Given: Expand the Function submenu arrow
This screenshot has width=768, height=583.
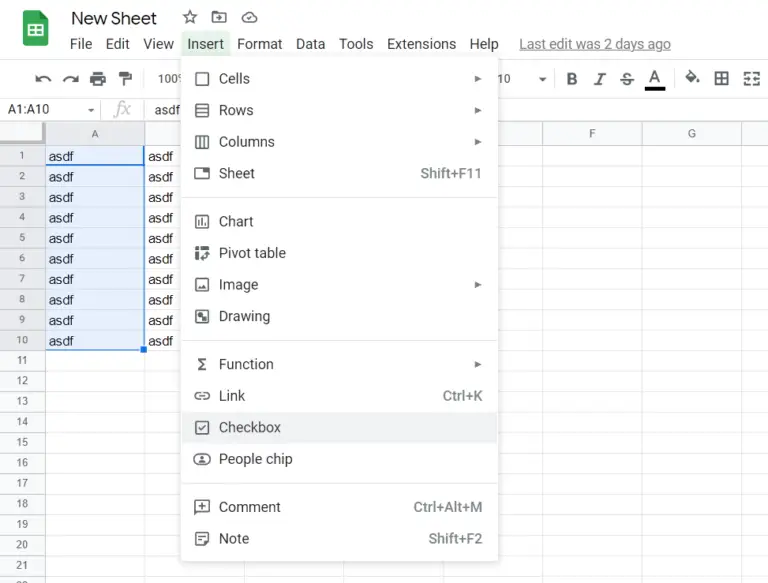Looking at the screenshot, I should (478, 364).
